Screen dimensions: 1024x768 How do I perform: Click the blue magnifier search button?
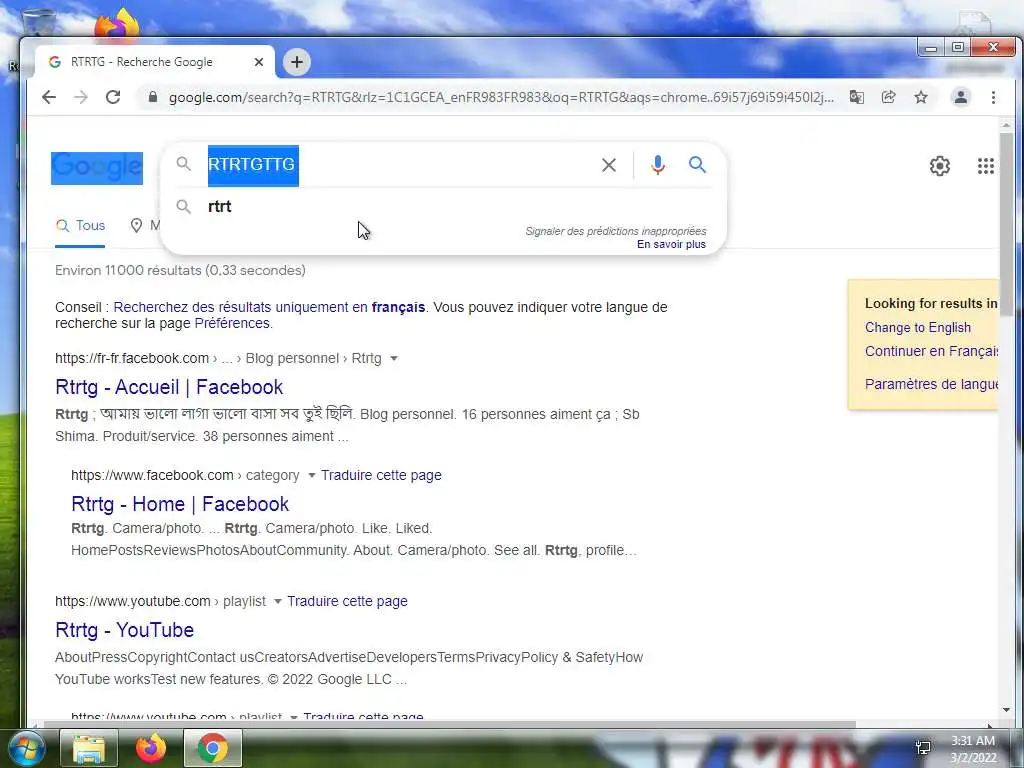[x=697, y=165]
